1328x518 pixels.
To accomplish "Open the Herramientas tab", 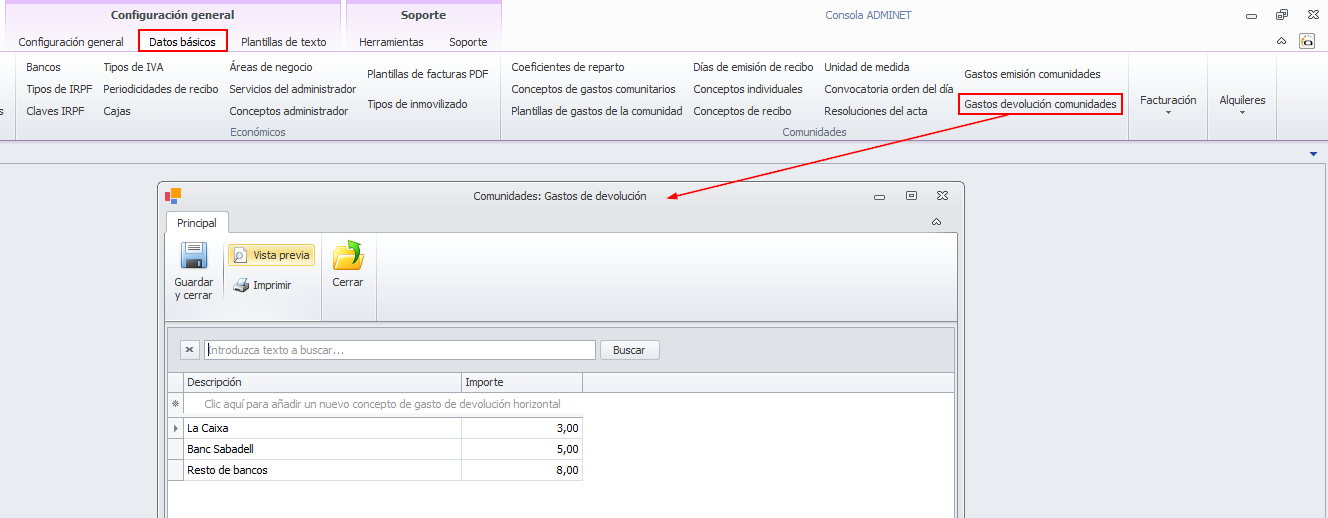I will point(391,42).
